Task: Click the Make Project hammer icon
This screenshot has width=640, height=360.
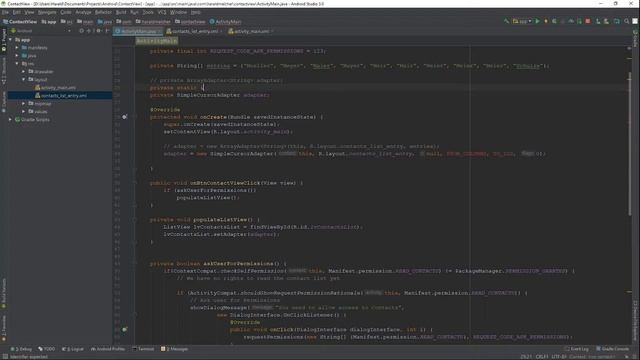Action: pos(506,21)
